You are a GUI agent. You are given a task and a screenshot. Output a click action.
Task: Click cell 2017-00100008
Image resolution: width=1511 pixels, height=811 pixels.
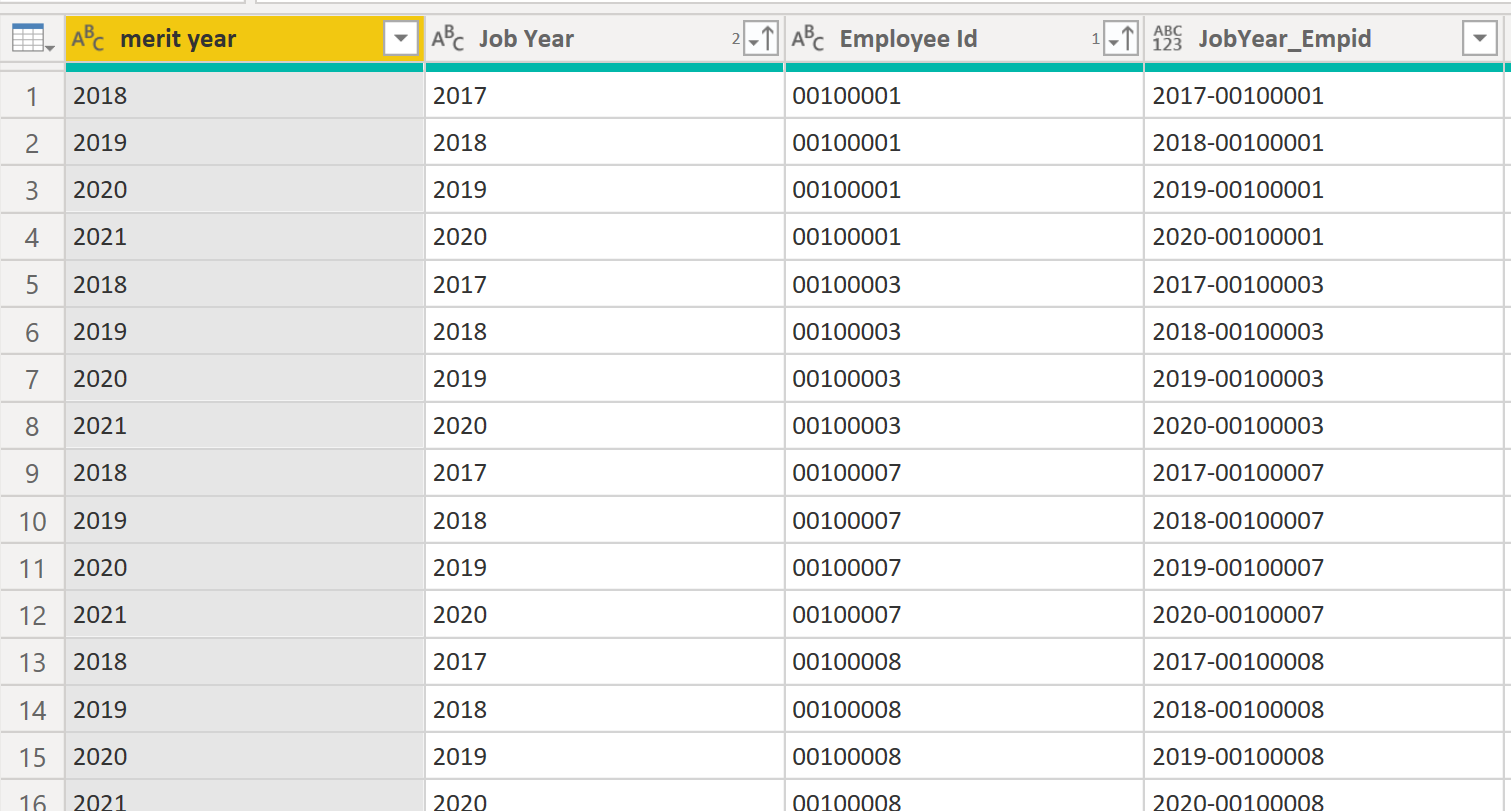[x=1325, y=662]
